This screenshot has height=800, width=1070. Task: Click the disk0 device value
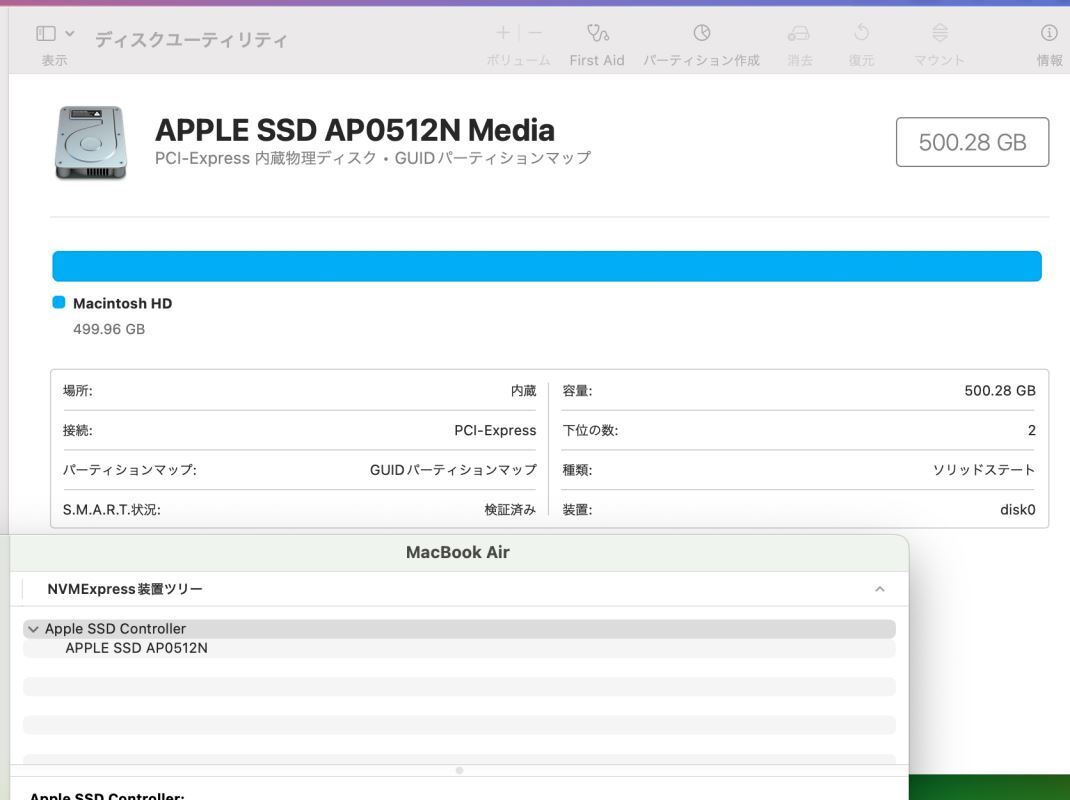[x=1017, y=509]
